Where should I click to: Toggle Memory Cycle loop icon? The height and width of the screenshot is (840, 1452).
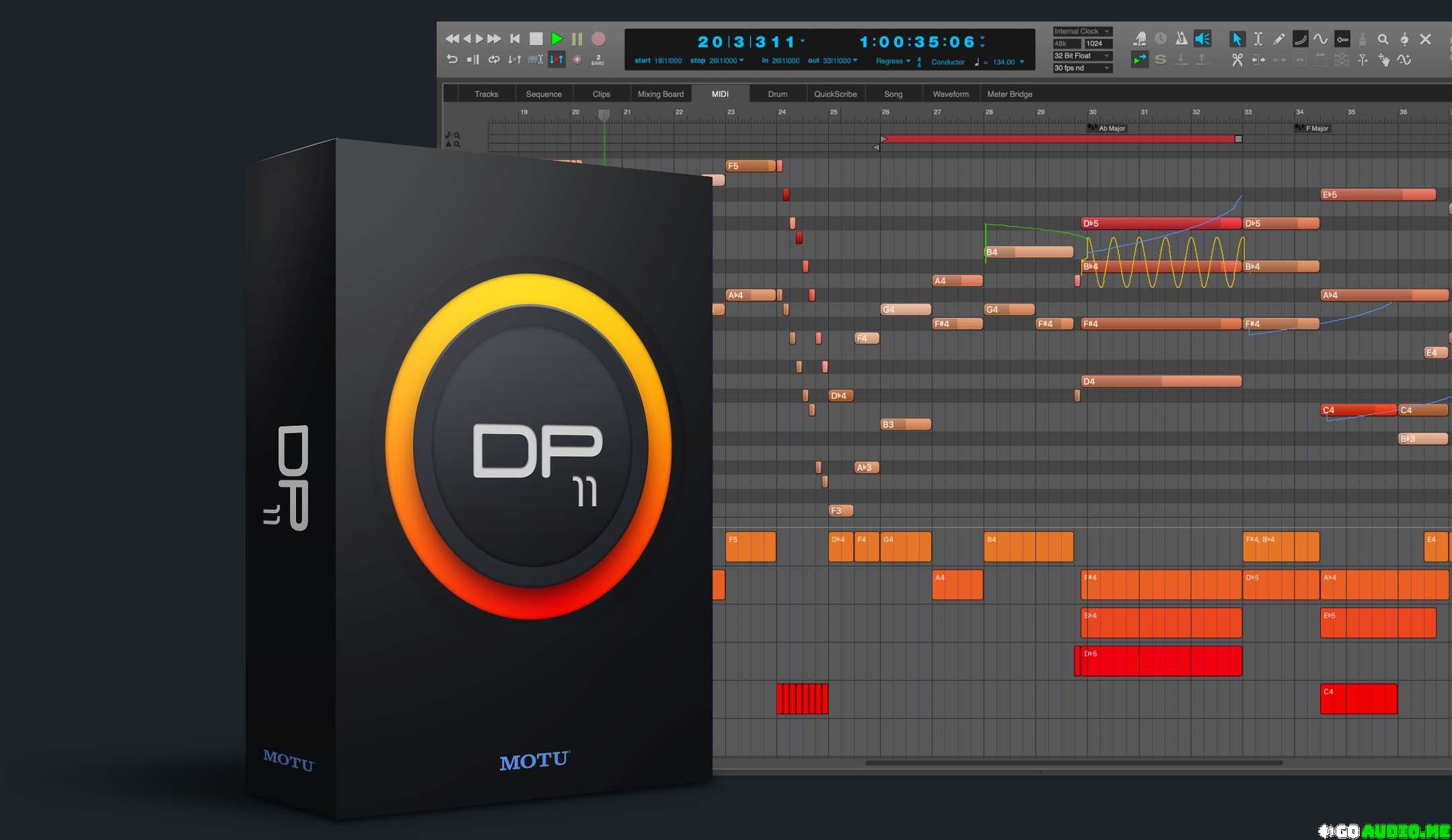tap(494, 60)
